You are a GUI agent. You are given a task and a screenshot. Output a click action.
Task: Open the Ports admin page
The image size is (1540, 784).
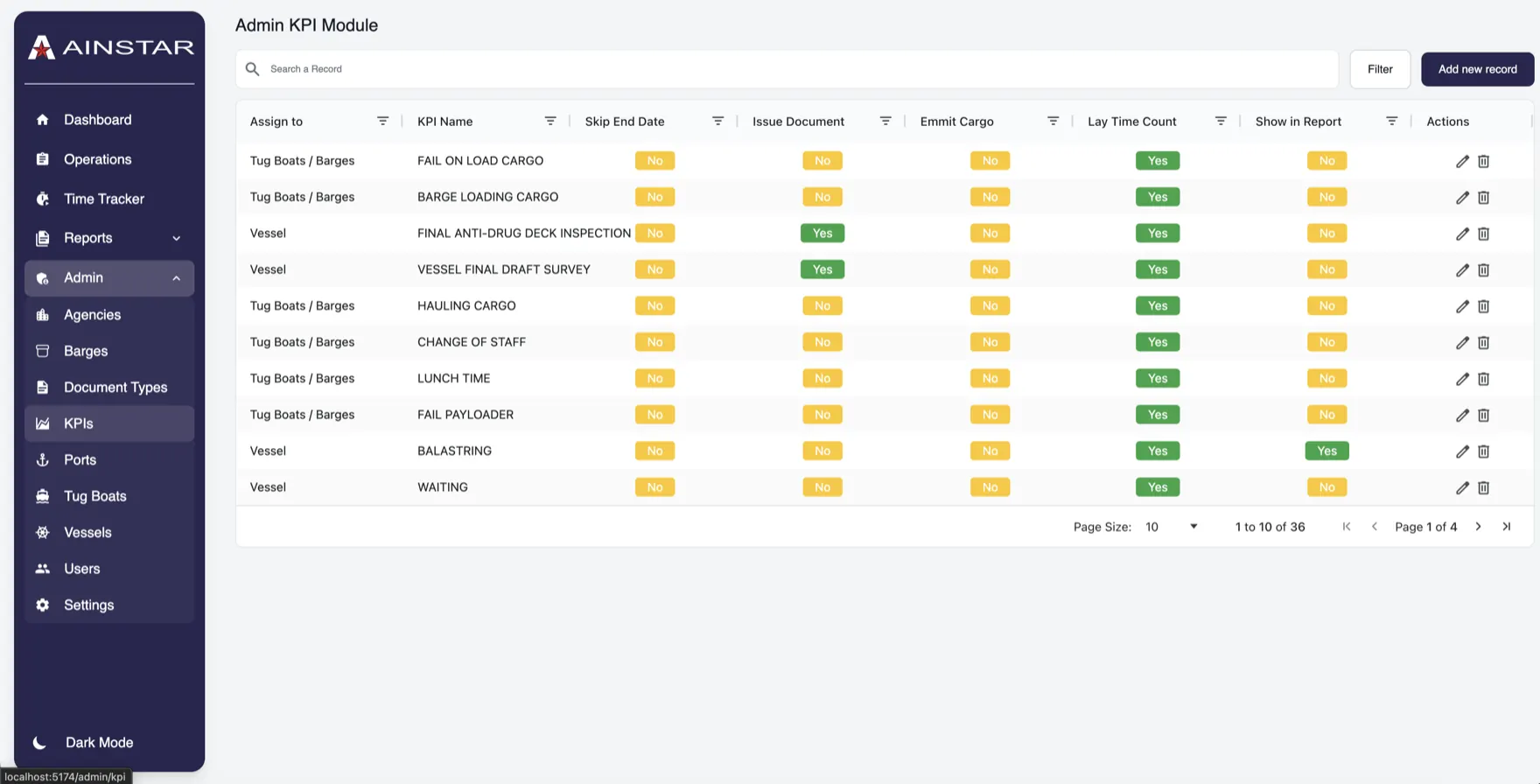point(109,460)
